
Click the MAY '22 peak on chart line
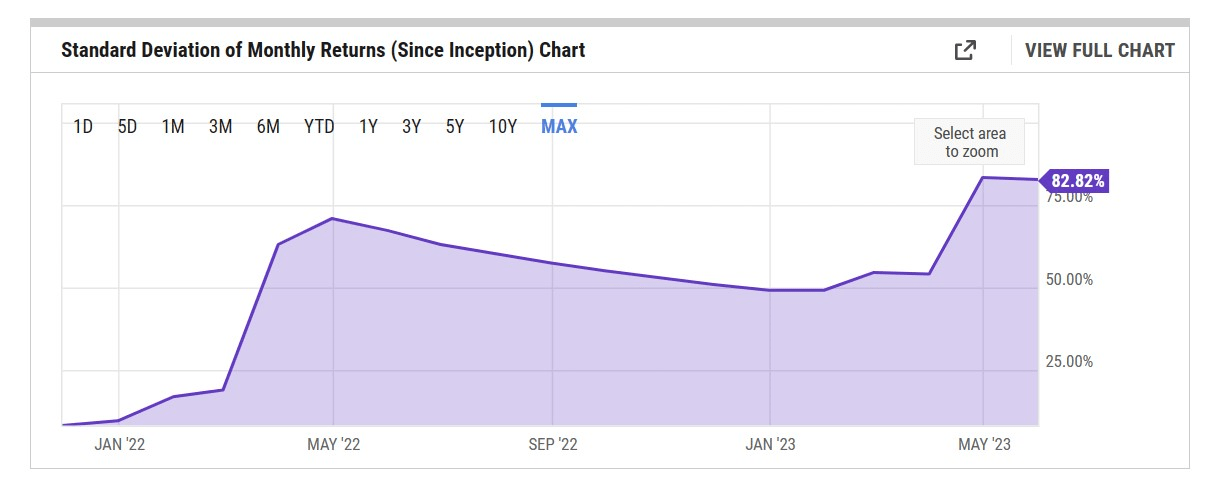coord(333,218)
